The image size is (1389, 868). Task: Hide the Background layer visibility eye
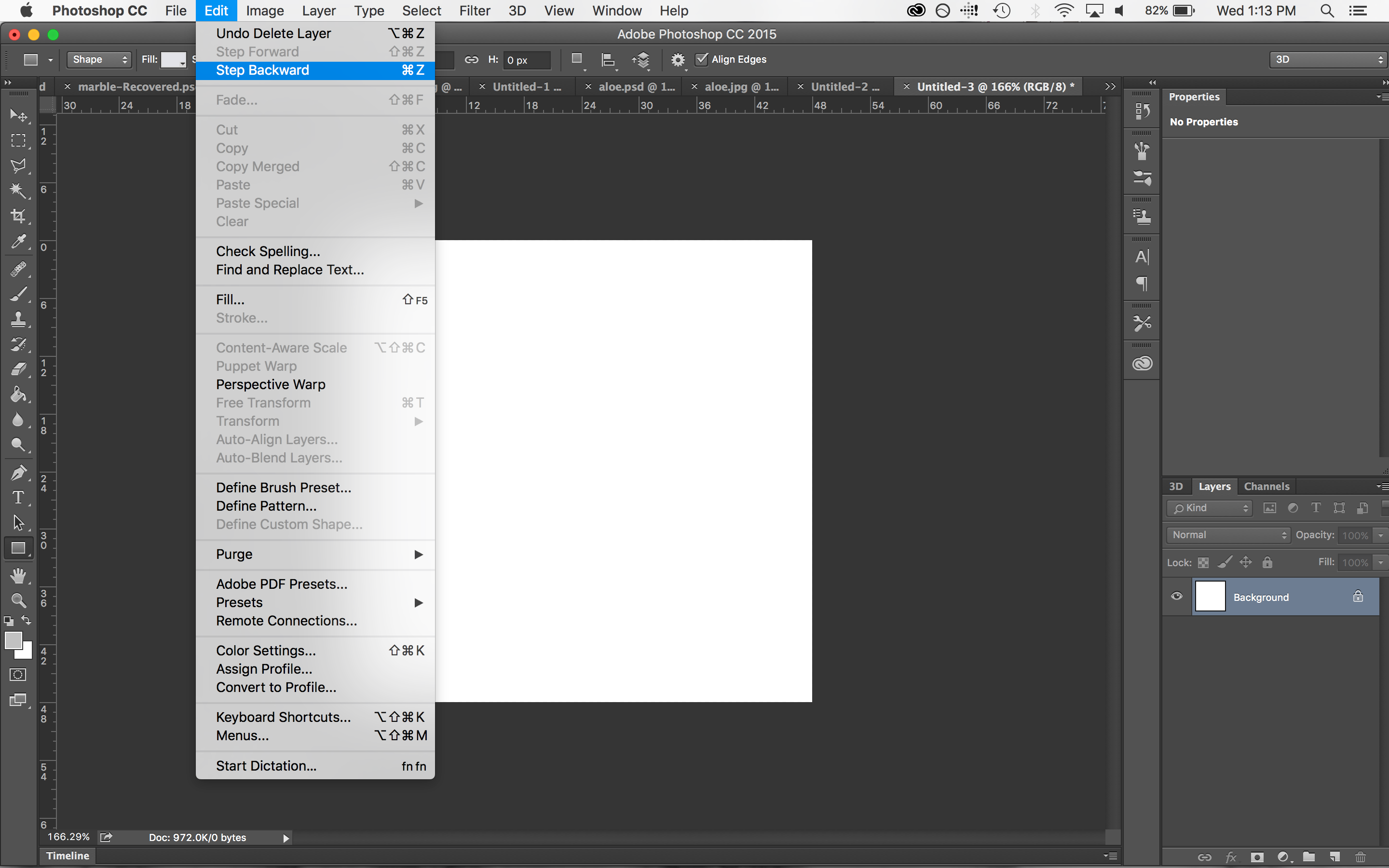coord(1177,597)
